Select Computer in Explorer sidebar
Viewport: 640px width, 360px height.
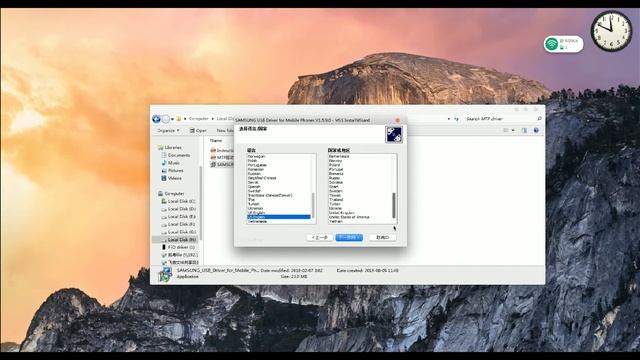171,193
